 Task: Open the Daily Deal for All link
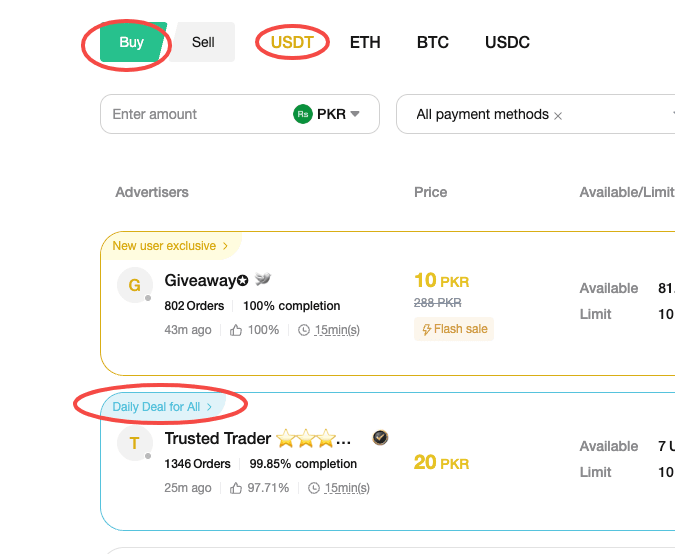[x=162, y=407]
